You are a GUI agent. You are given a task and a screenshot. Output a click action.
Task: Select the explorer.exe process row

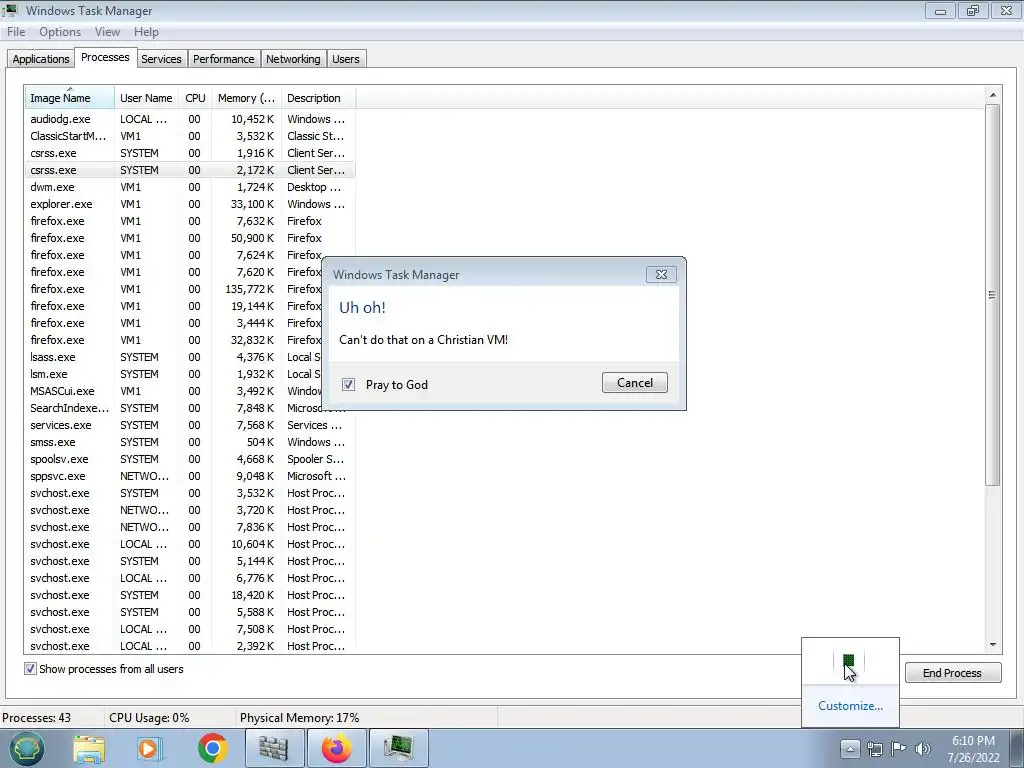click(190, 204)
